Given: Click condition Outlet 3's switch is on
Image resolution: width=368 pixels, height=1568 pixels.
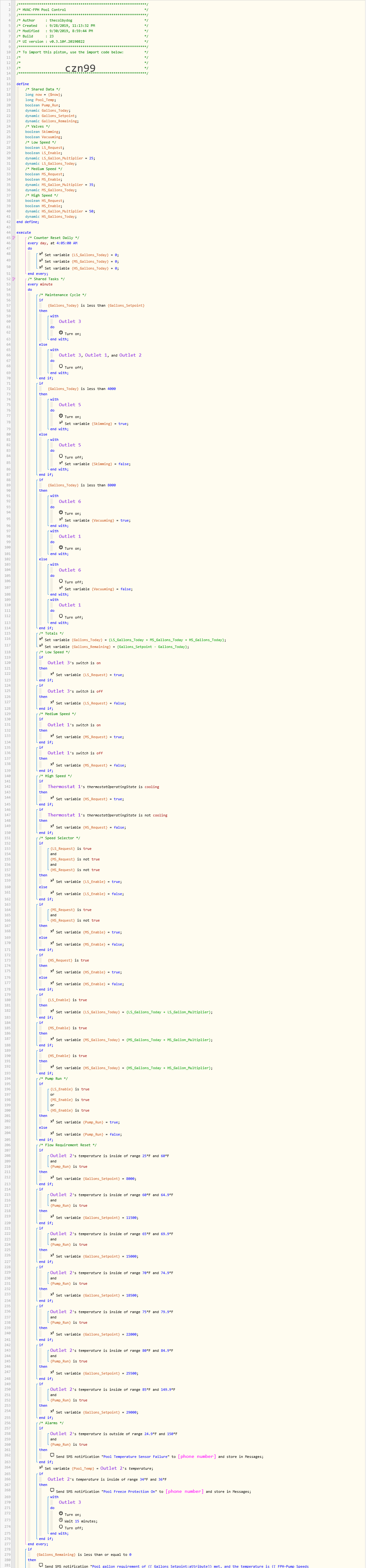Looking at the screenshot, I should tap(74, 663).
